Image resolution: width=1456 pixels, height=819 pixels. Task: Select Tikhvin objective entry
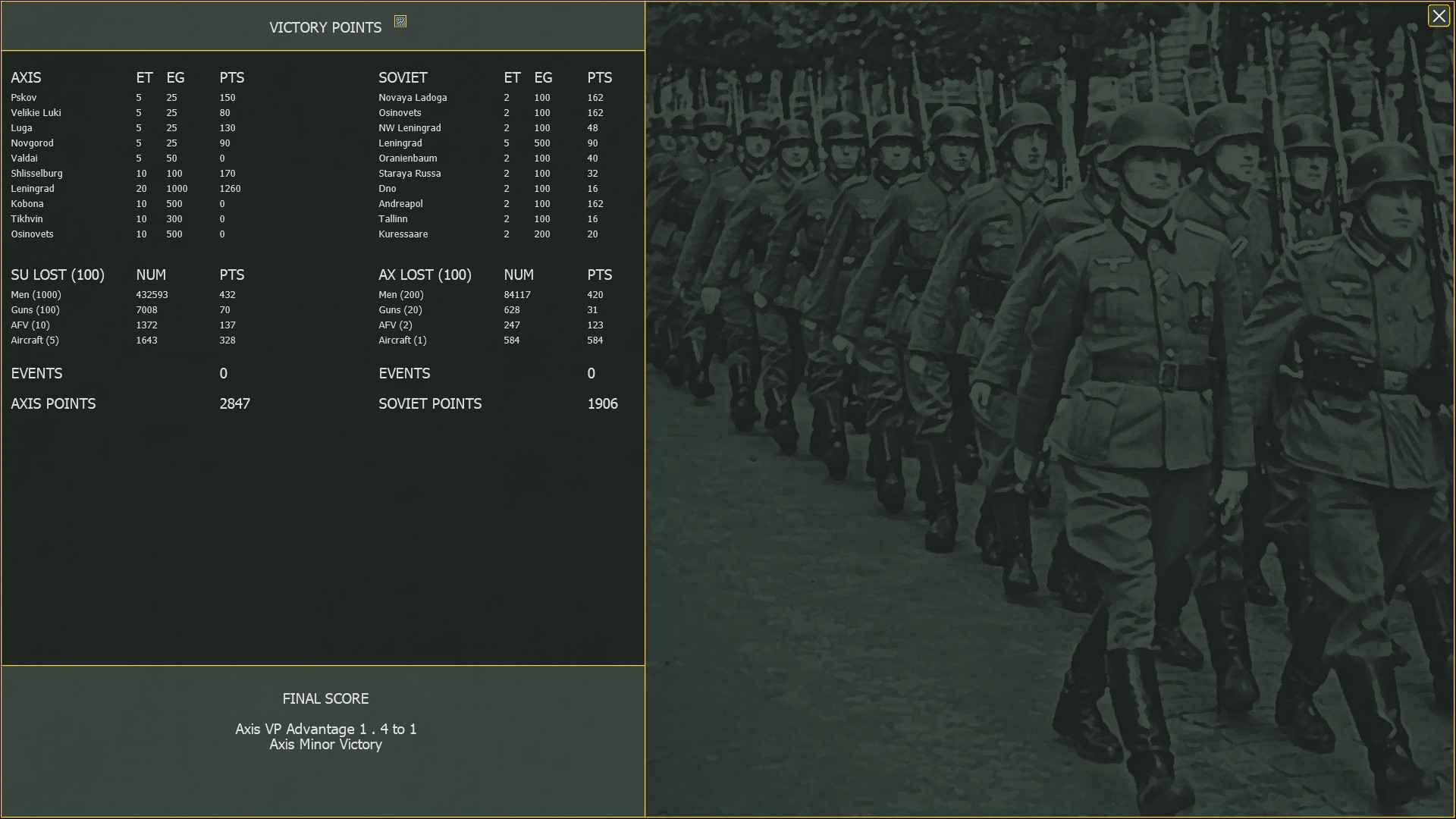[x=27, y=219]
